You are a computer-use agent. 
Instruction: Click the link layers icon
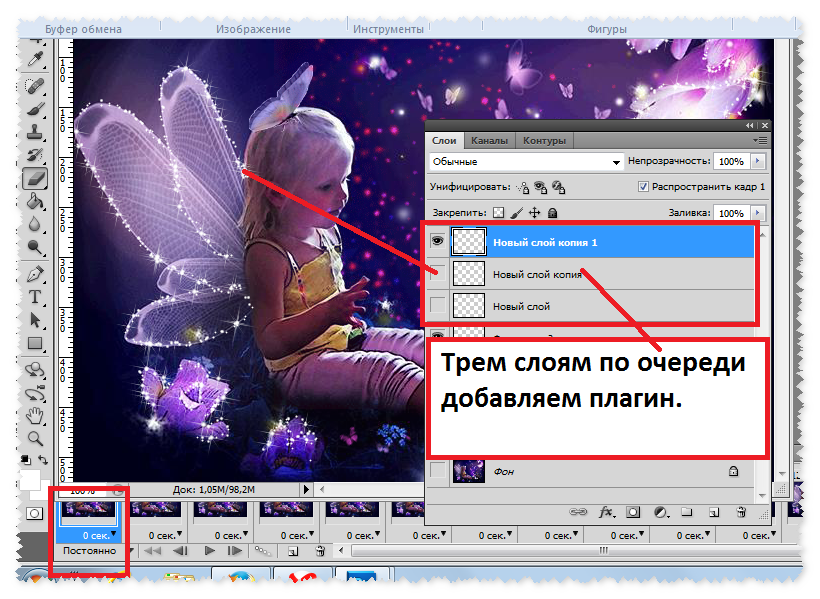point(578,512)
